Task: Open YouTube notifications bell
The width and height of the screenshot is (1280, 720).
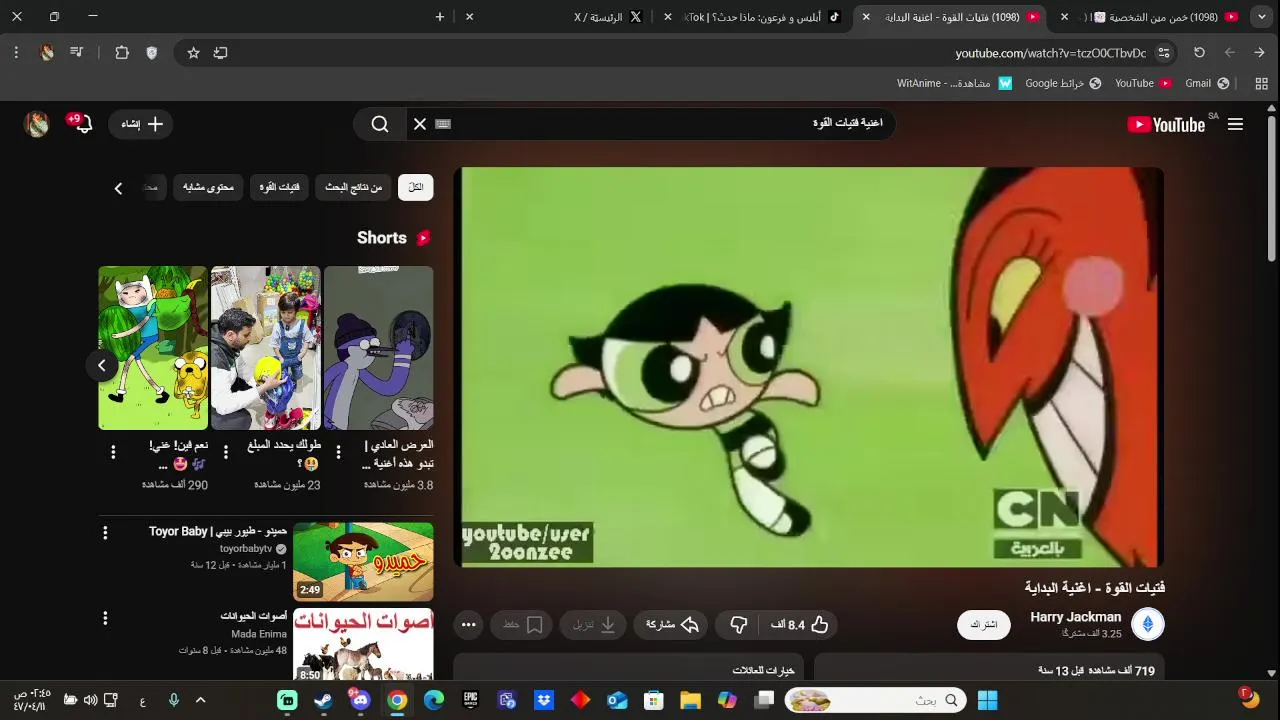Action: click(x=83, y=124)
